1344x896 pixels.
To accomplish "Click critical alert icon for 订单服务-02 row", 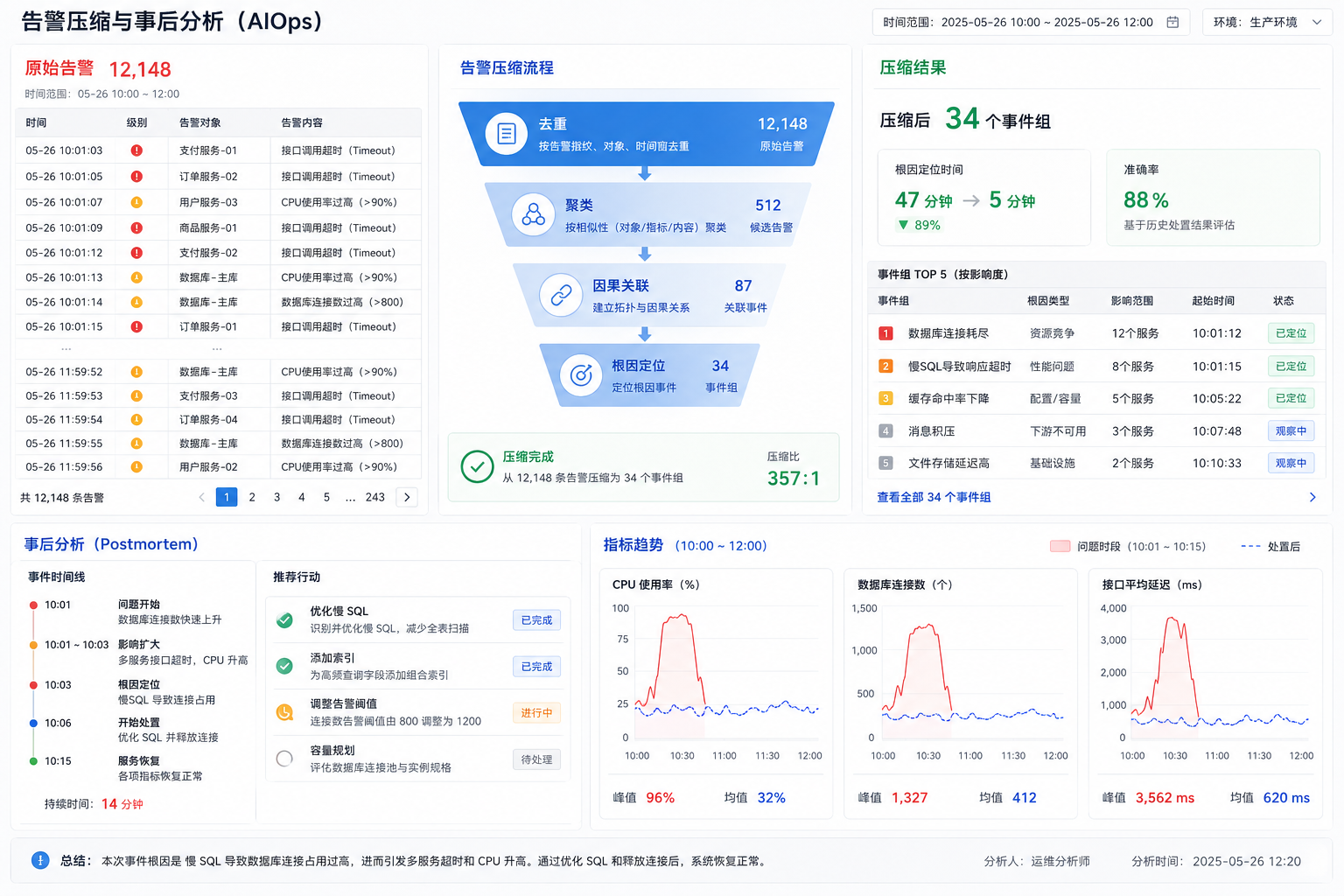I will [136, 176].
